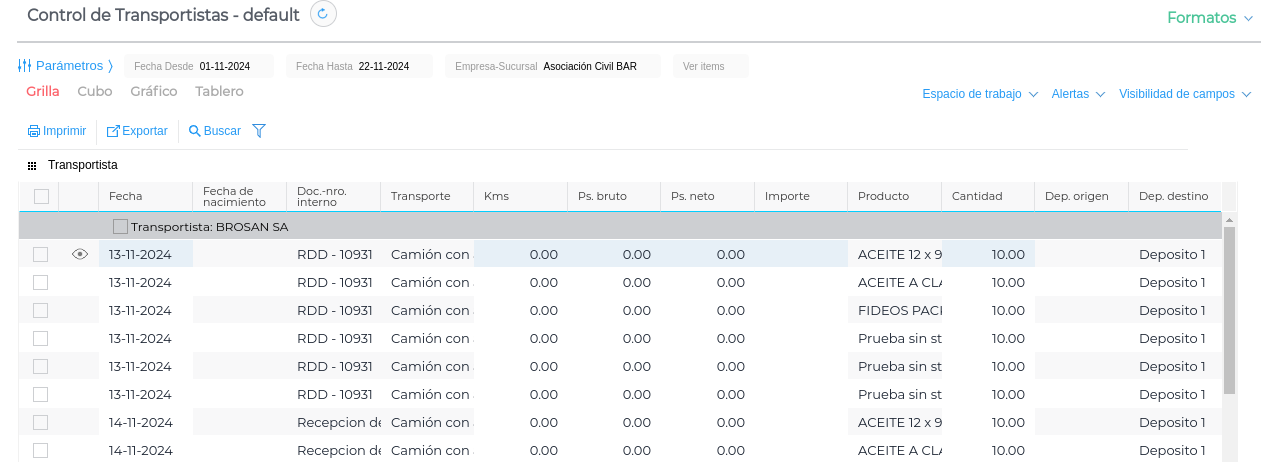Open the Tablero tab

pos(219,92)
